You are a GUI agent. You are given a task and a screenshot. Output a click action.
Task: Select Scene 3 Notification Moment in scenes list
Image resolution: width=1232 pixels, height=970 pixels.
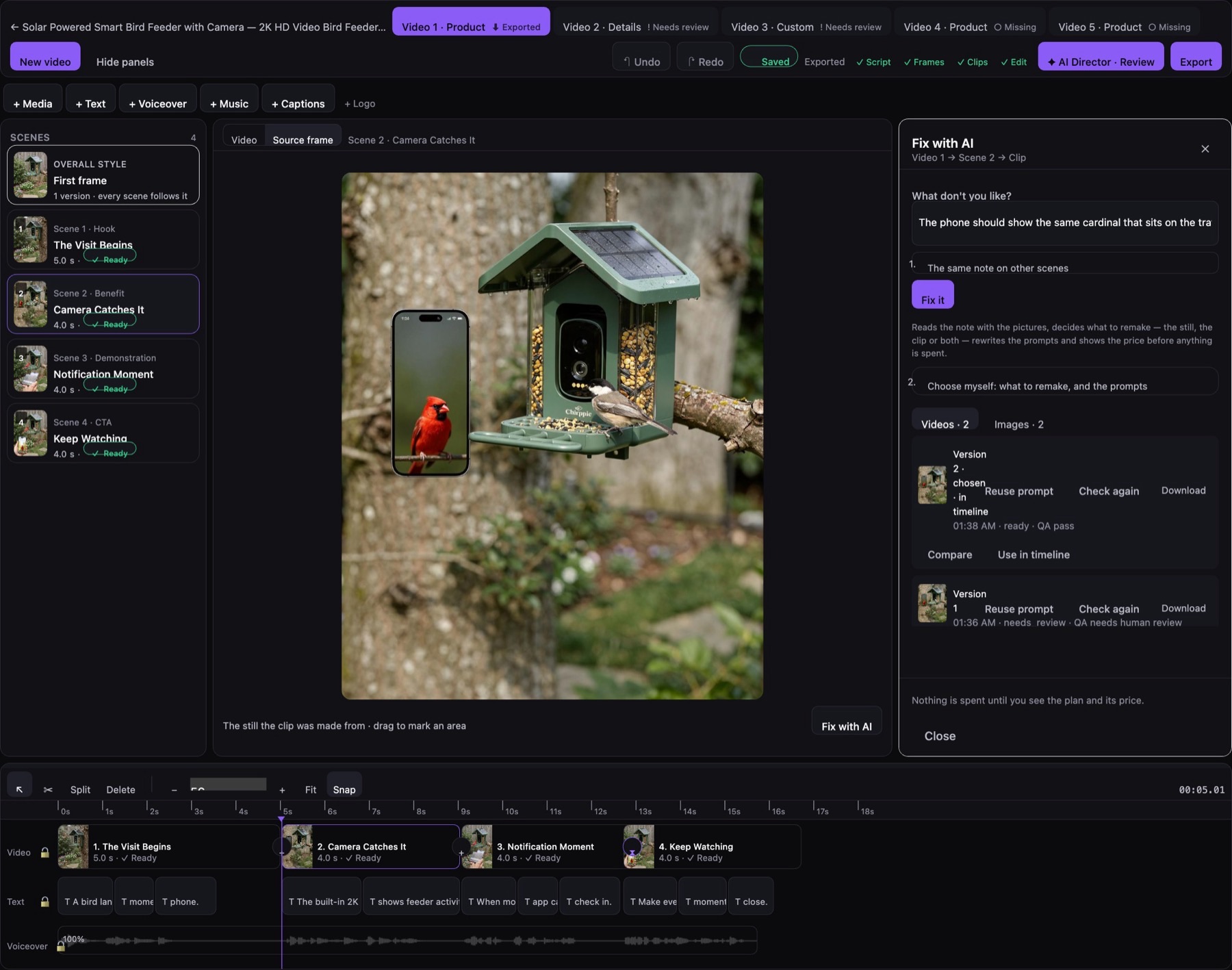103,369
